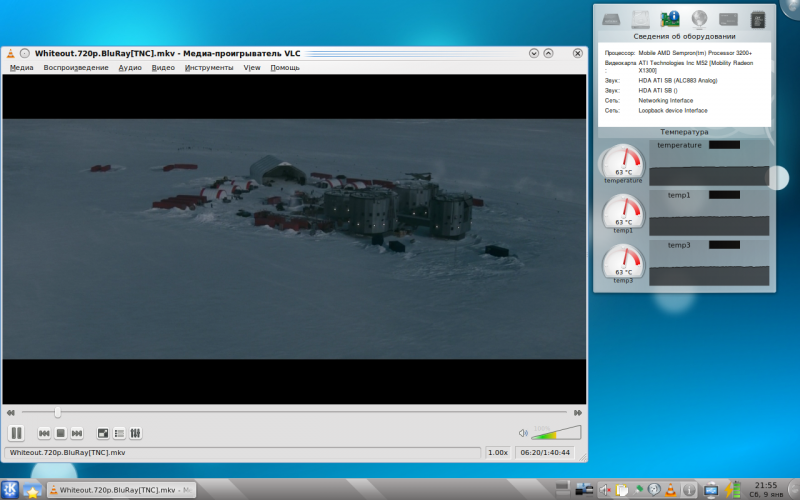Screen dimensions: 800x500
Task: Click the 1.00x playback speed field
Action: (498, 453)
